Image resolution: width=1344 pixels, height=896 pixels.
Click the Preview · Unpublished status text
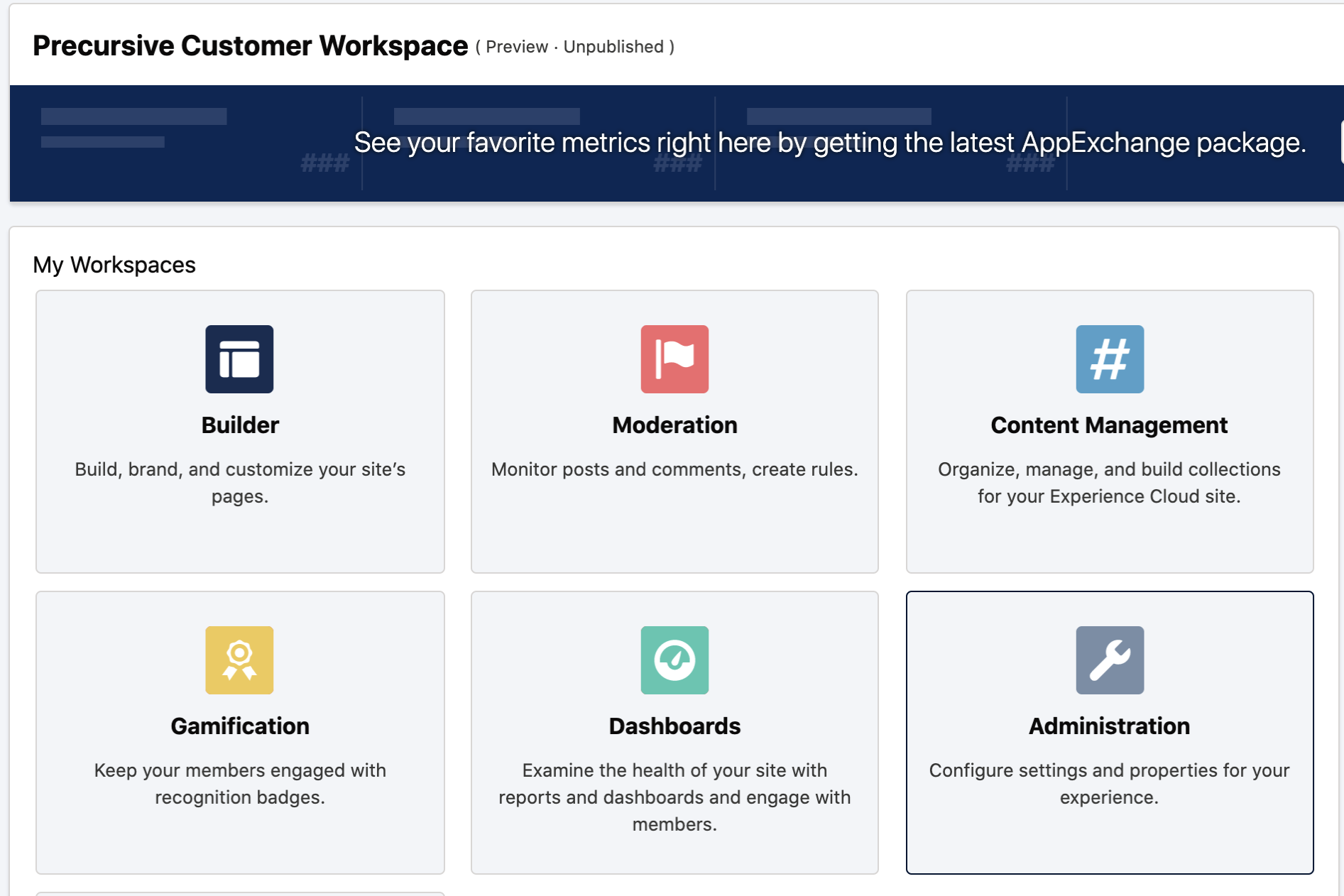point(575,47)
